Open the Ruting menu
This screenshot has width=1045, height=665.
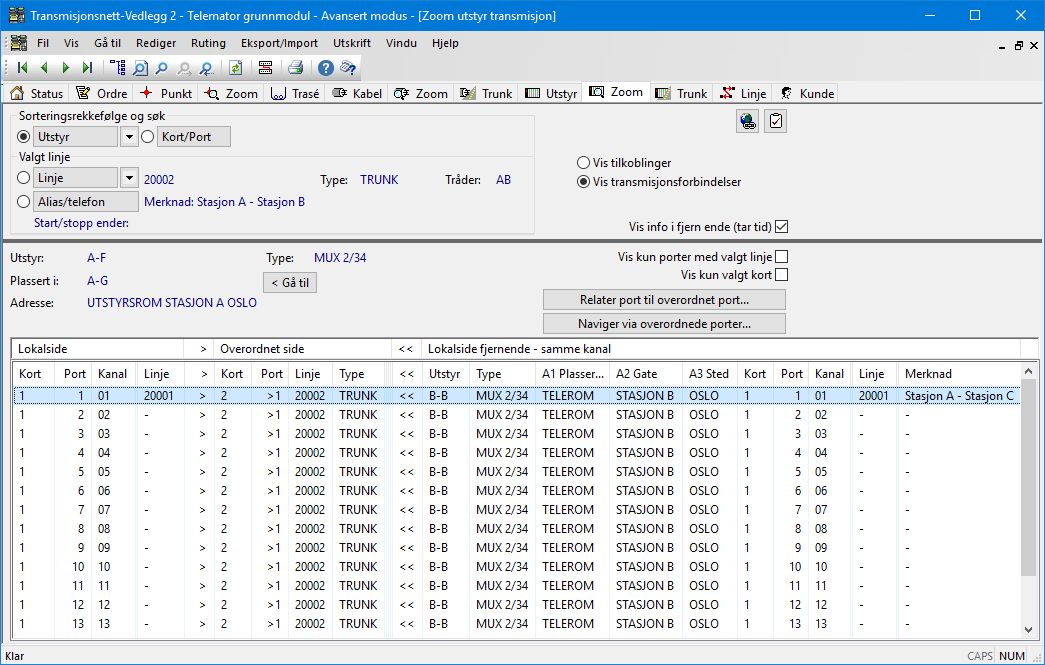209,43
